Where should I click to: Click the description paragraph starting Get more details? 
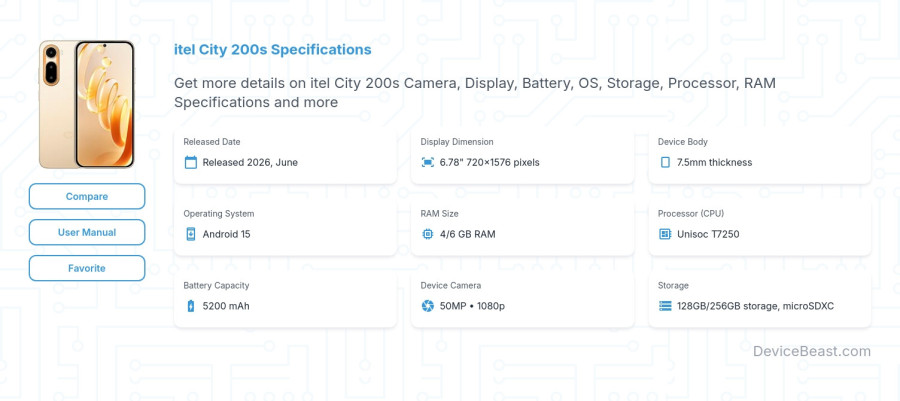tap(475, 92)
